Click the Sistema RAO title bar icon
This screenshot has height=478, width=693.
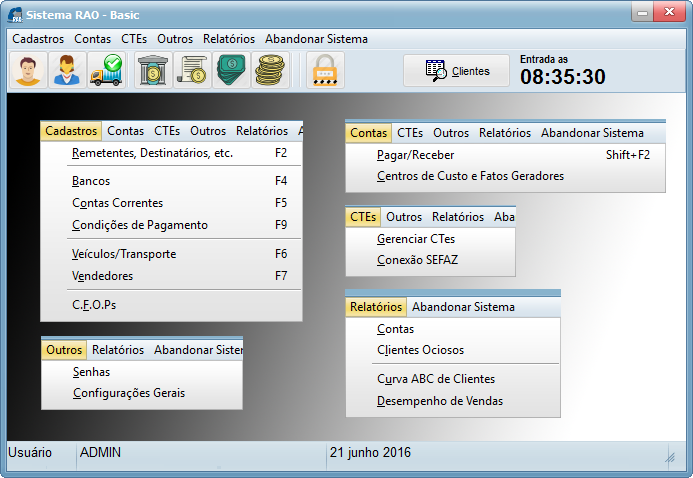(15, 15)
